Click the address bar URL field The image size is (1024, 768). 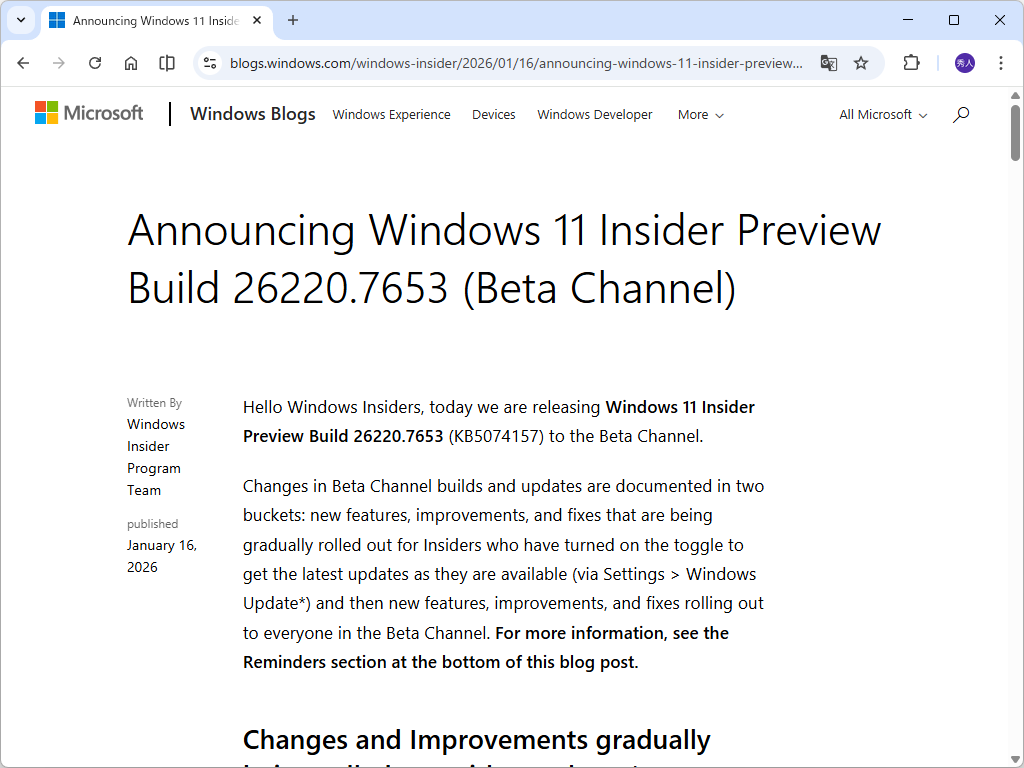coord(516,63)
